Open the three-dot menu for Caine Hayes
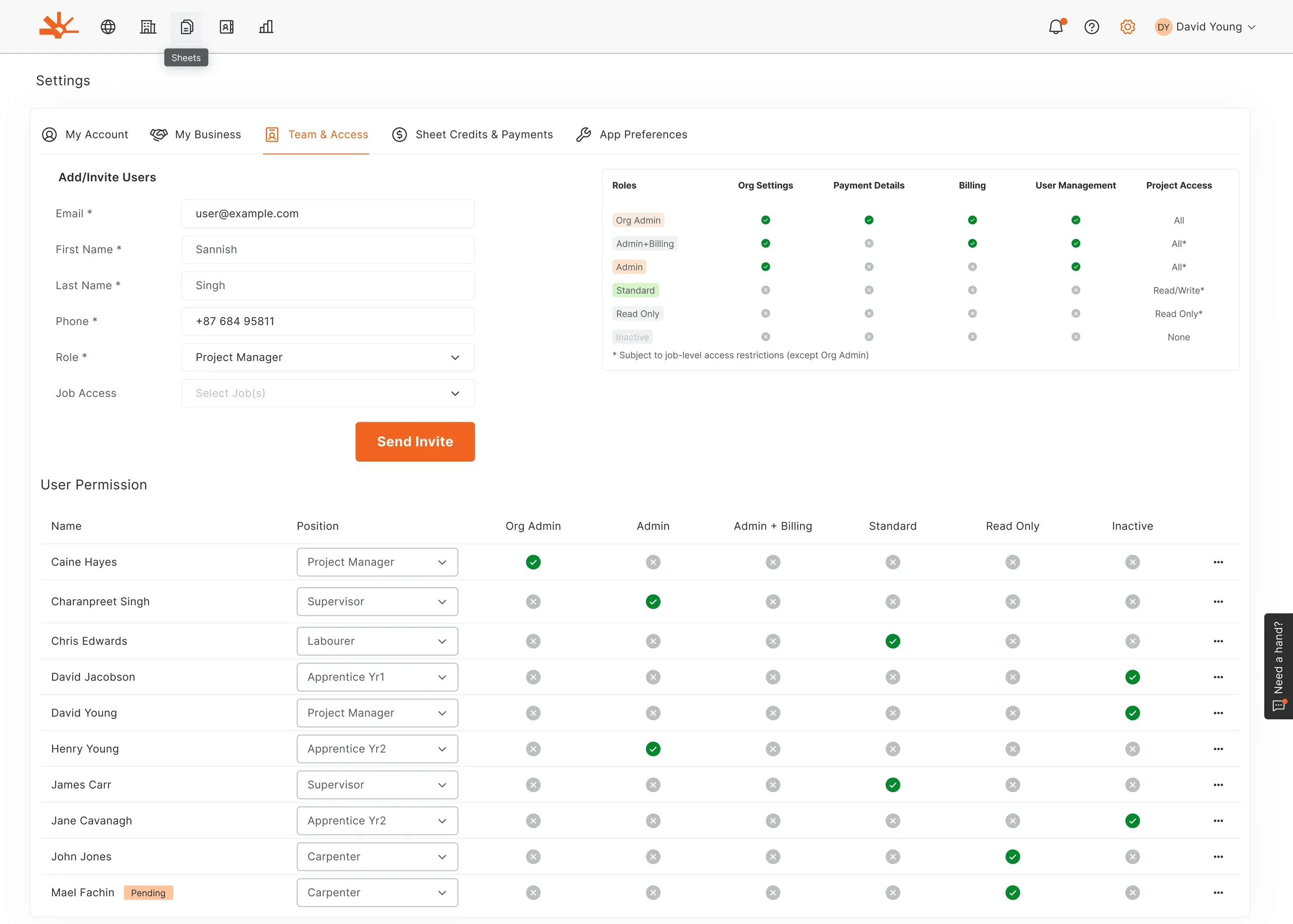 coord(1218,562)
